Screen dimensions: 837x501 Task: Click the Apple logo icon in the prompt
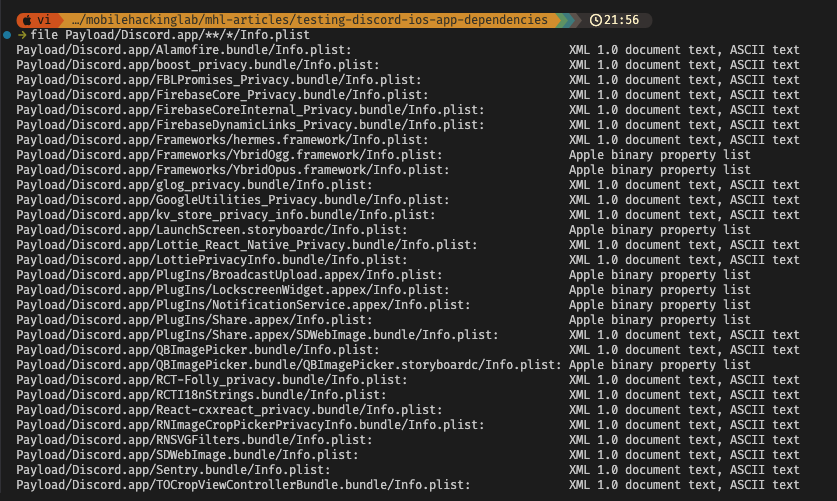(27, 20)
